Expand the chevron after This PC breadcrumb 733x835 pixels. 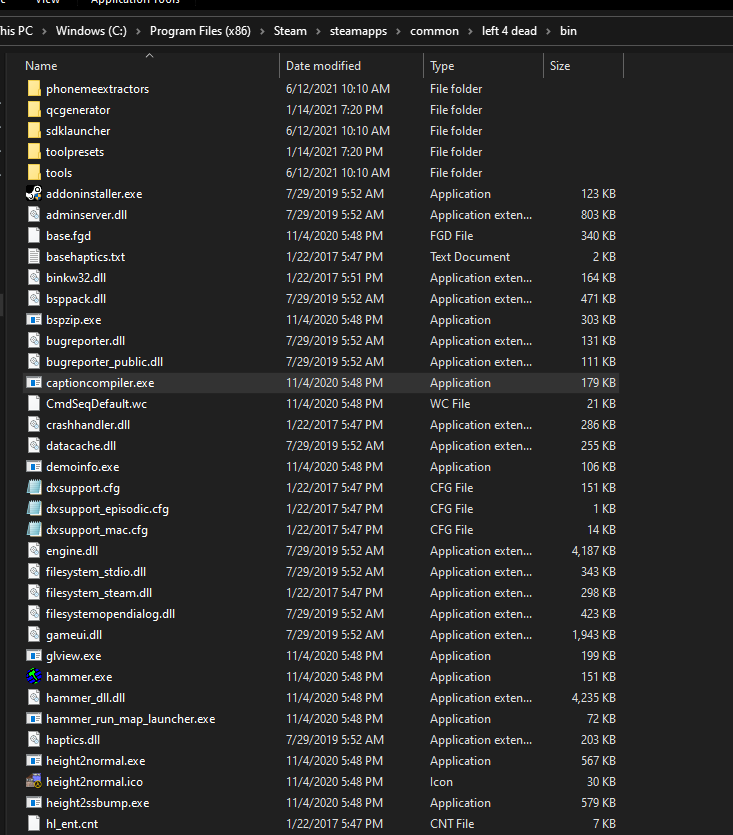[x=44, y=31]
